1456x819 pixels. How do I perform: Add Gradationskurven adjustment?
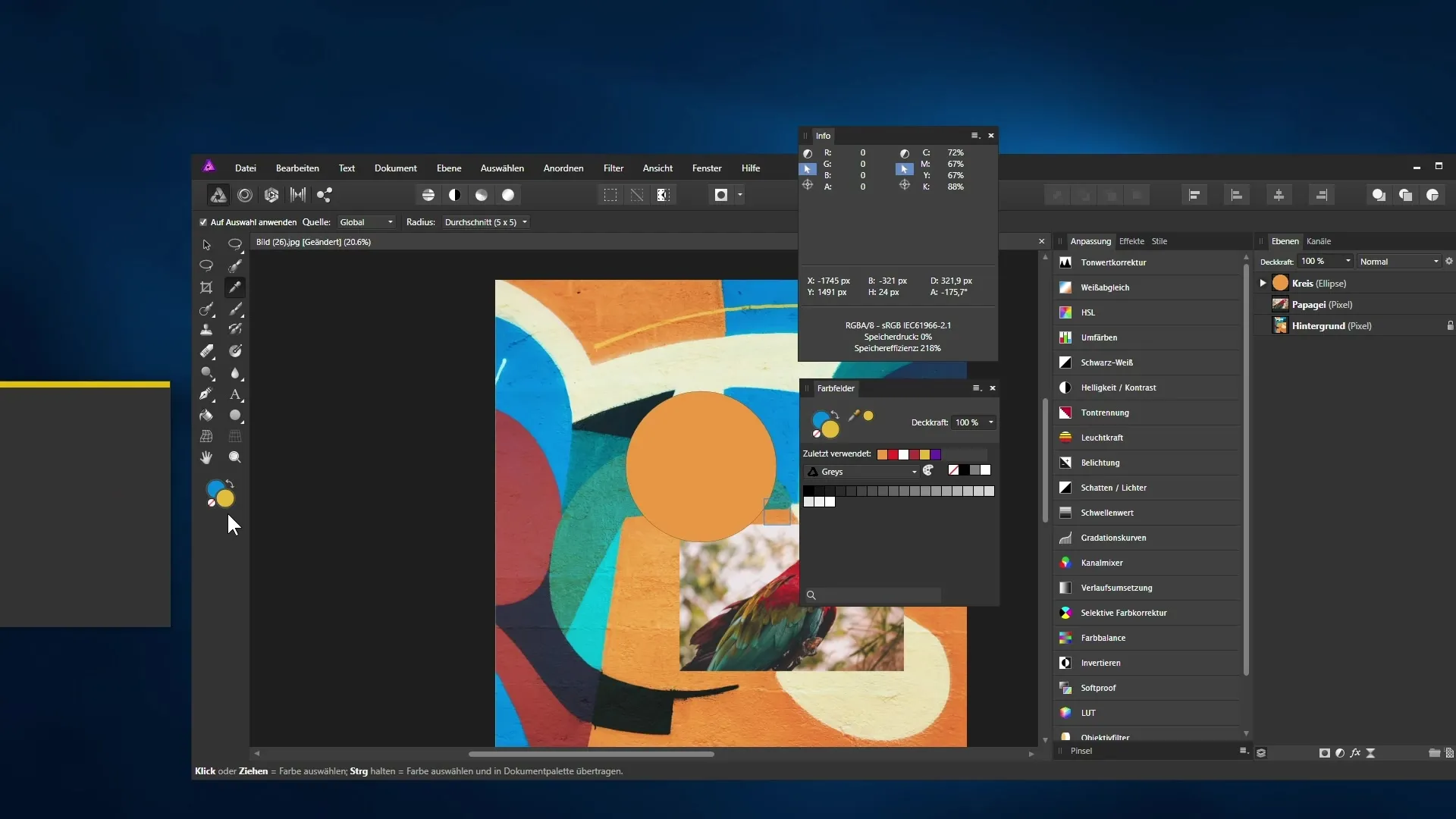(1148, 538)
